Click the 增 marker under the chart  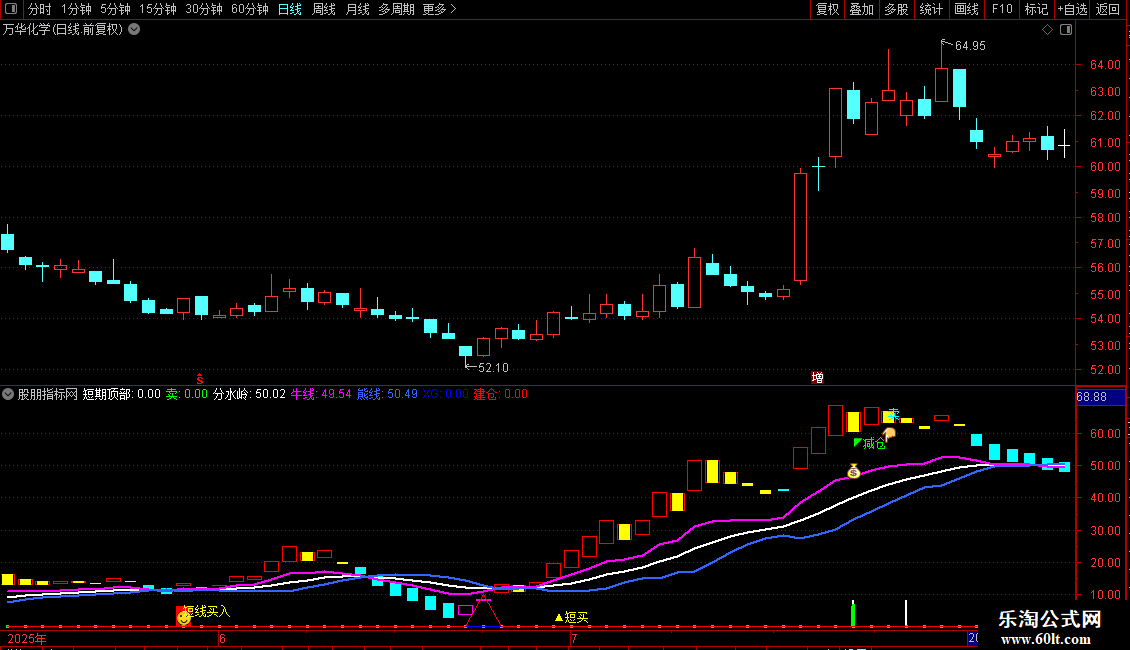817,378
